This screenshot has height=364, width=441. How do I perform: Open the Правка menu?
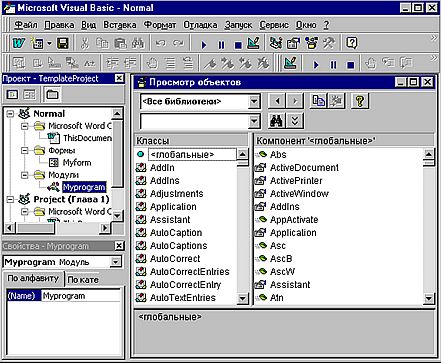pos(59,25)
